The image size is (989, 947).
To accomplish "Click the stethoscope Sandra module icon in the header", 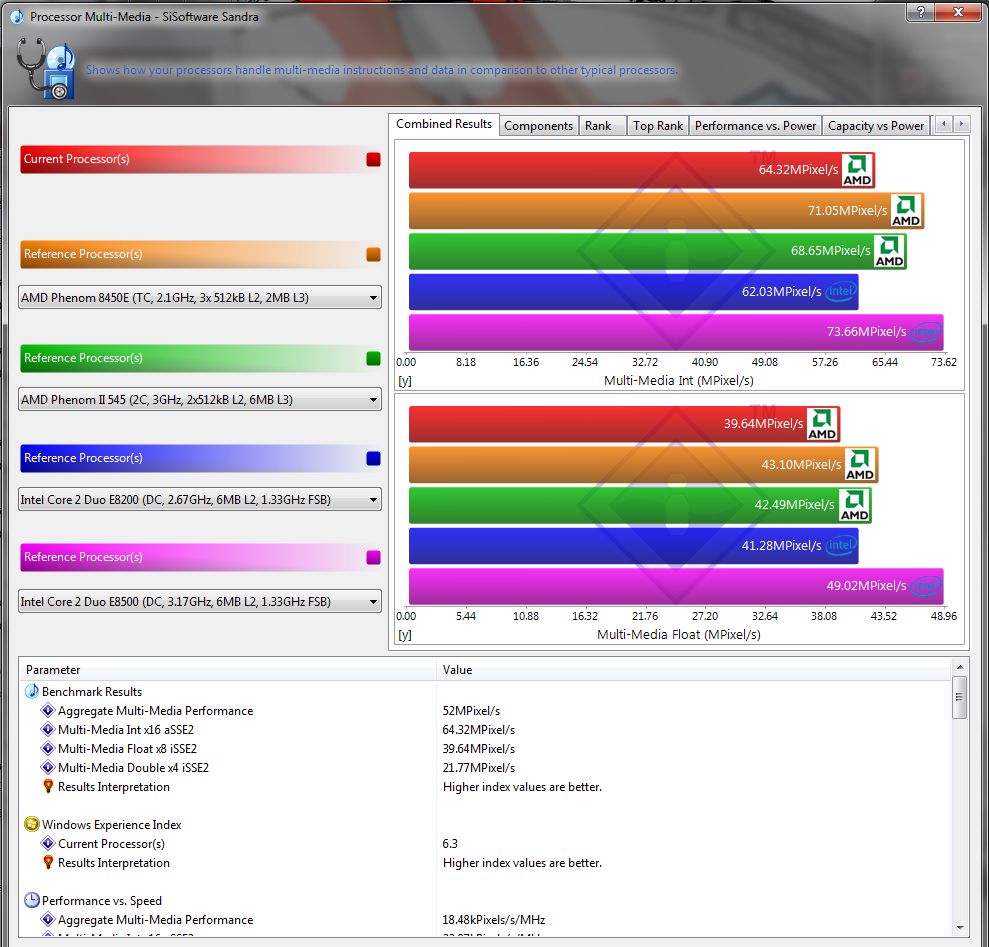I will [x=45, y=68].
